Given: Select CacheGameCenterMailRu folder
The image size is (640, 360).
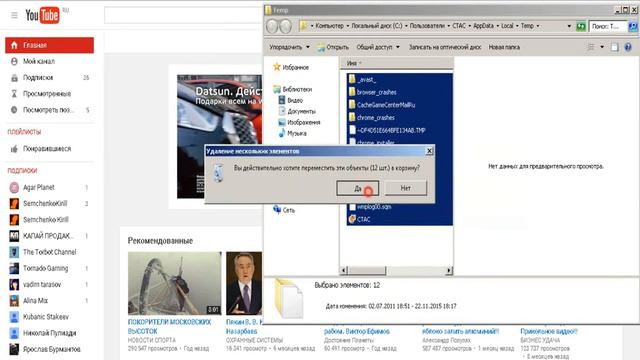Looking at the screenshot, I should (x=382, y=105).
